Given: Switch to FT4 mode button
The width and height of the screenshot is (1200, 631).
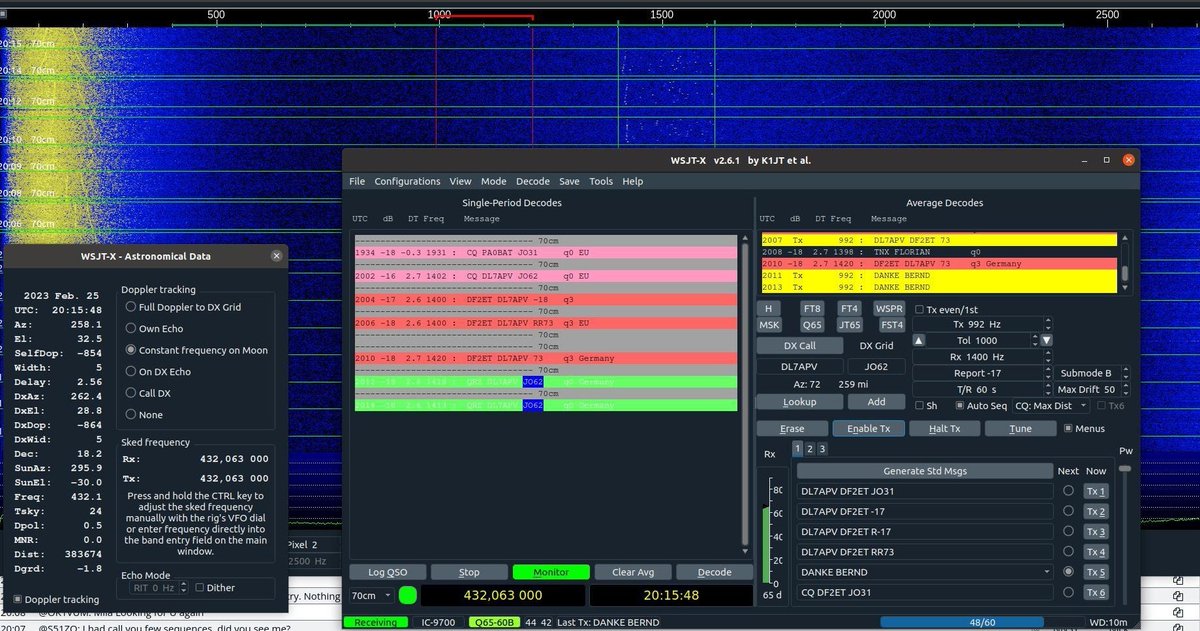Looking at the screenshot, I should [x=849, y=309].
